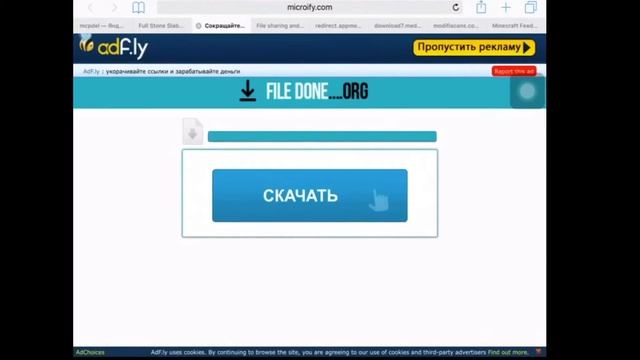Open the download7.med tab
640x360 pixels.
pyautogui.click(x=398, y=26)
